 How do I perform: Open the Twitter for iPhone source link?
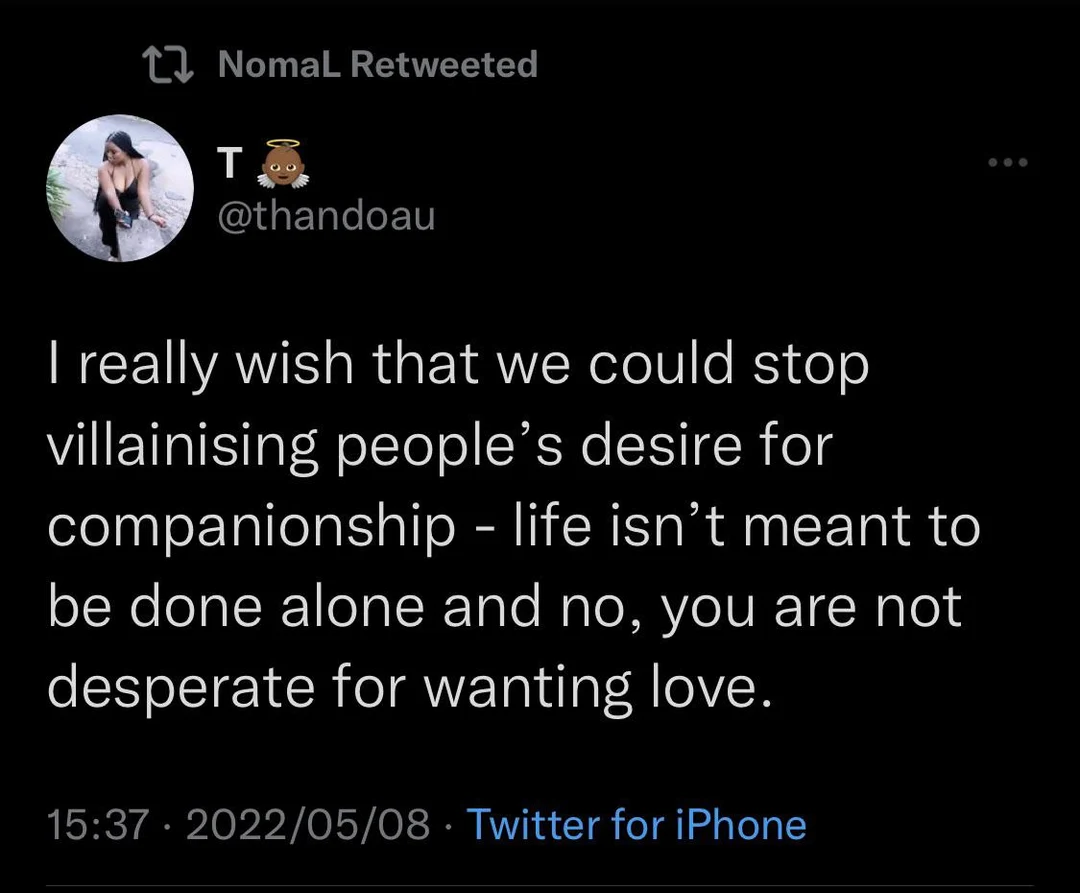636,825
